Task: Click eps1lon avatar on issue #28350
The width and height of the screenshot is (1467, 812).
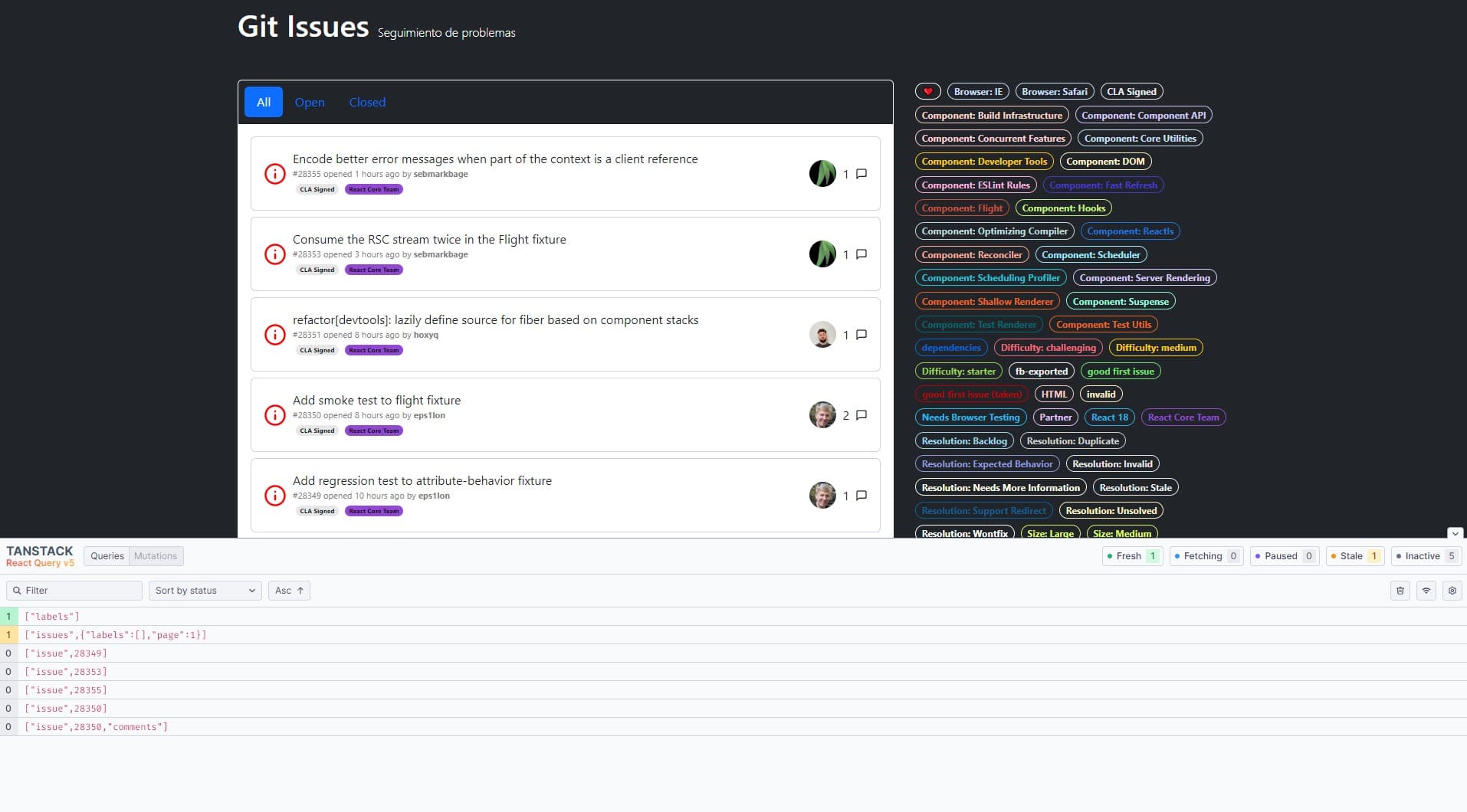Action: [822, 415]
